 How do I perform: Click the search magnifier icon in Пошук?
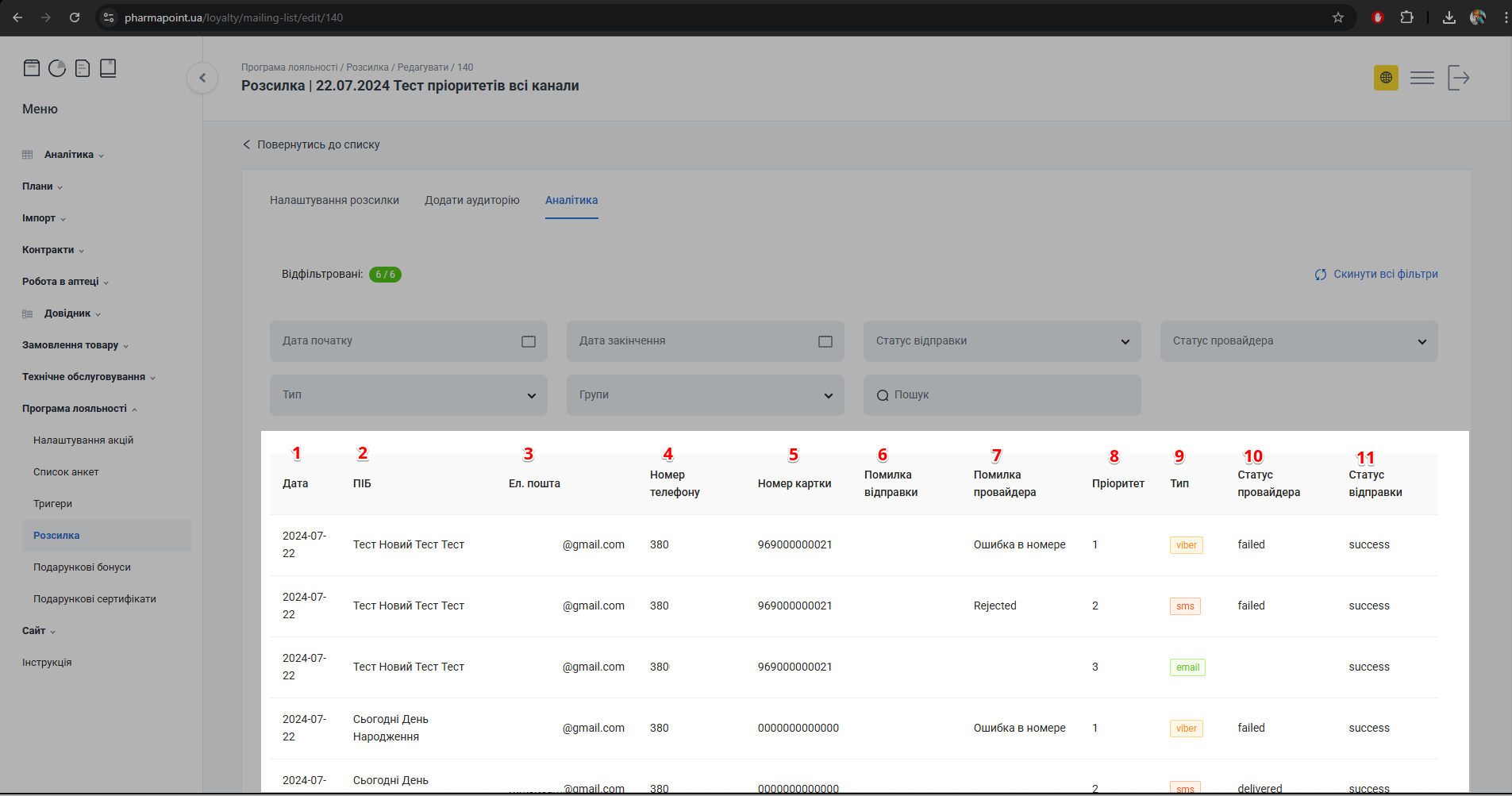(x=883, y=395)
